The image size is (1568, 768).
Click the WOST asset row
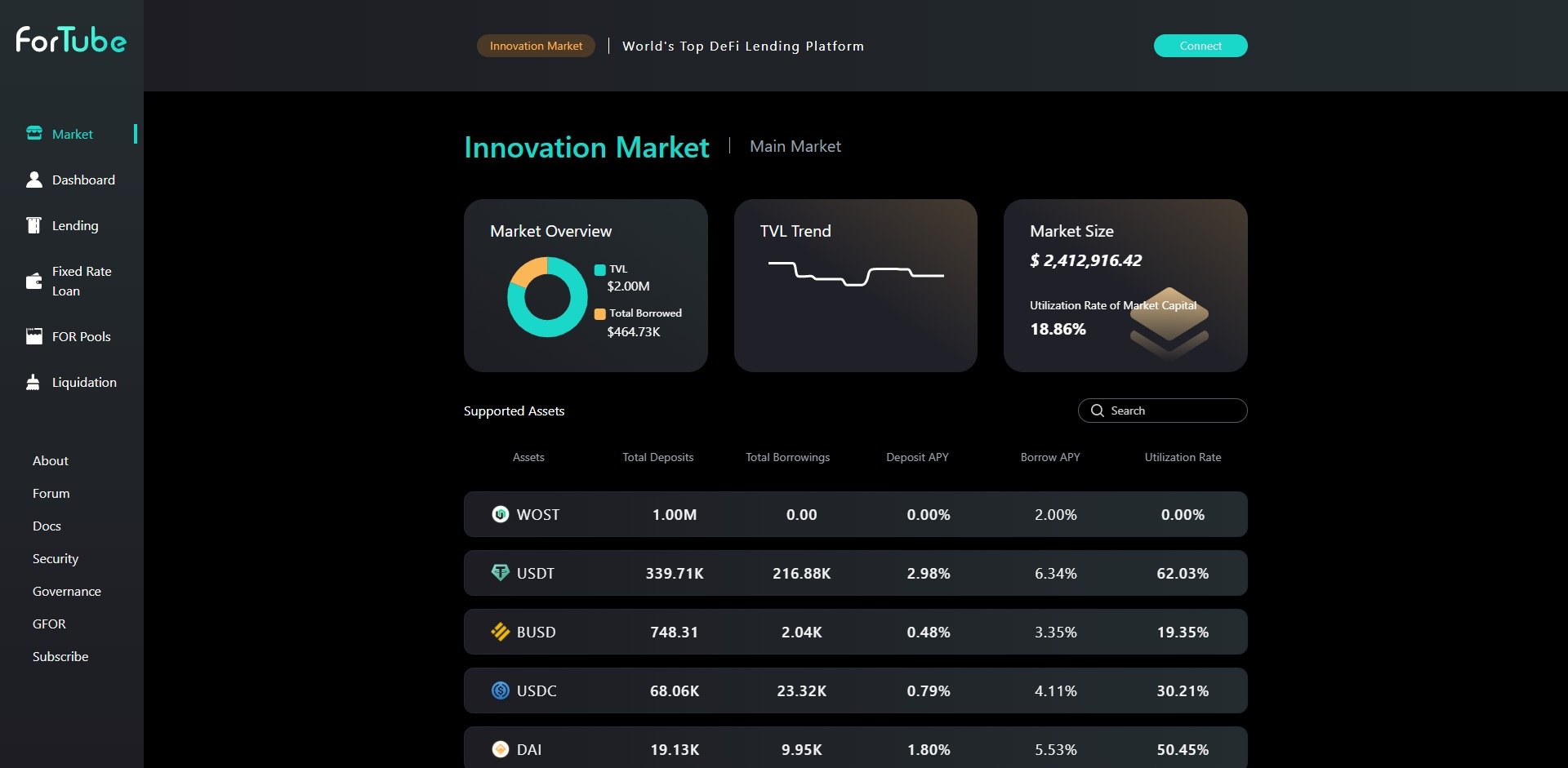click(855, 514)
